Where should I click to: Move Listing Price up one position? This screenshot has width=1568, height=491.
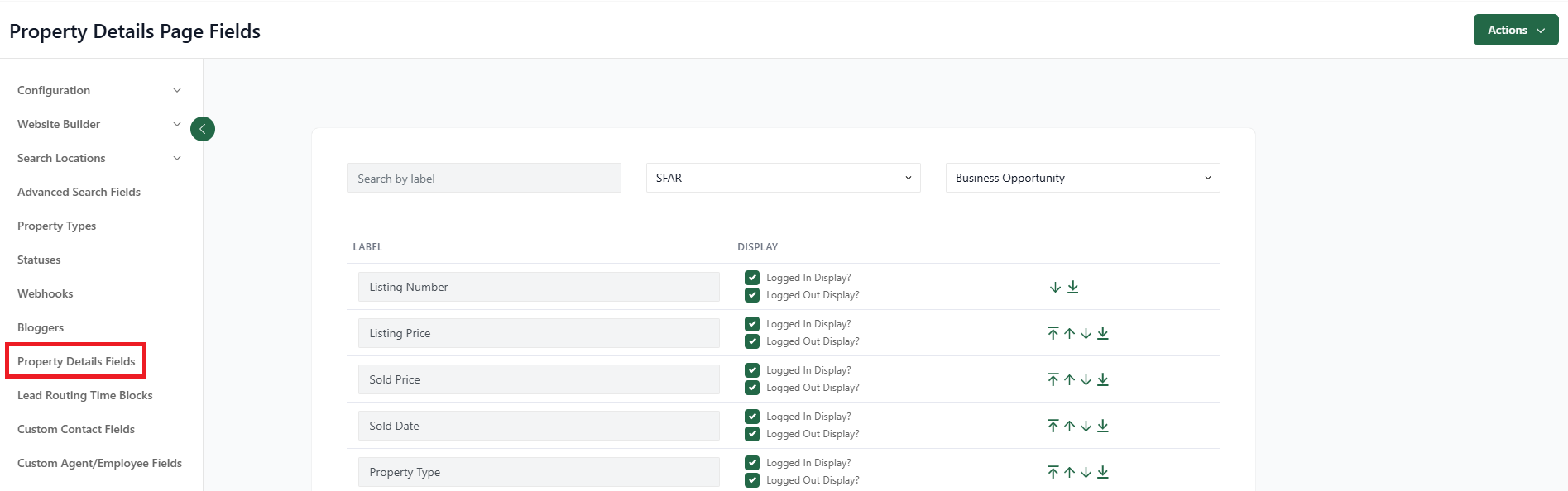pyautogui.click(x=1070, y=333)
